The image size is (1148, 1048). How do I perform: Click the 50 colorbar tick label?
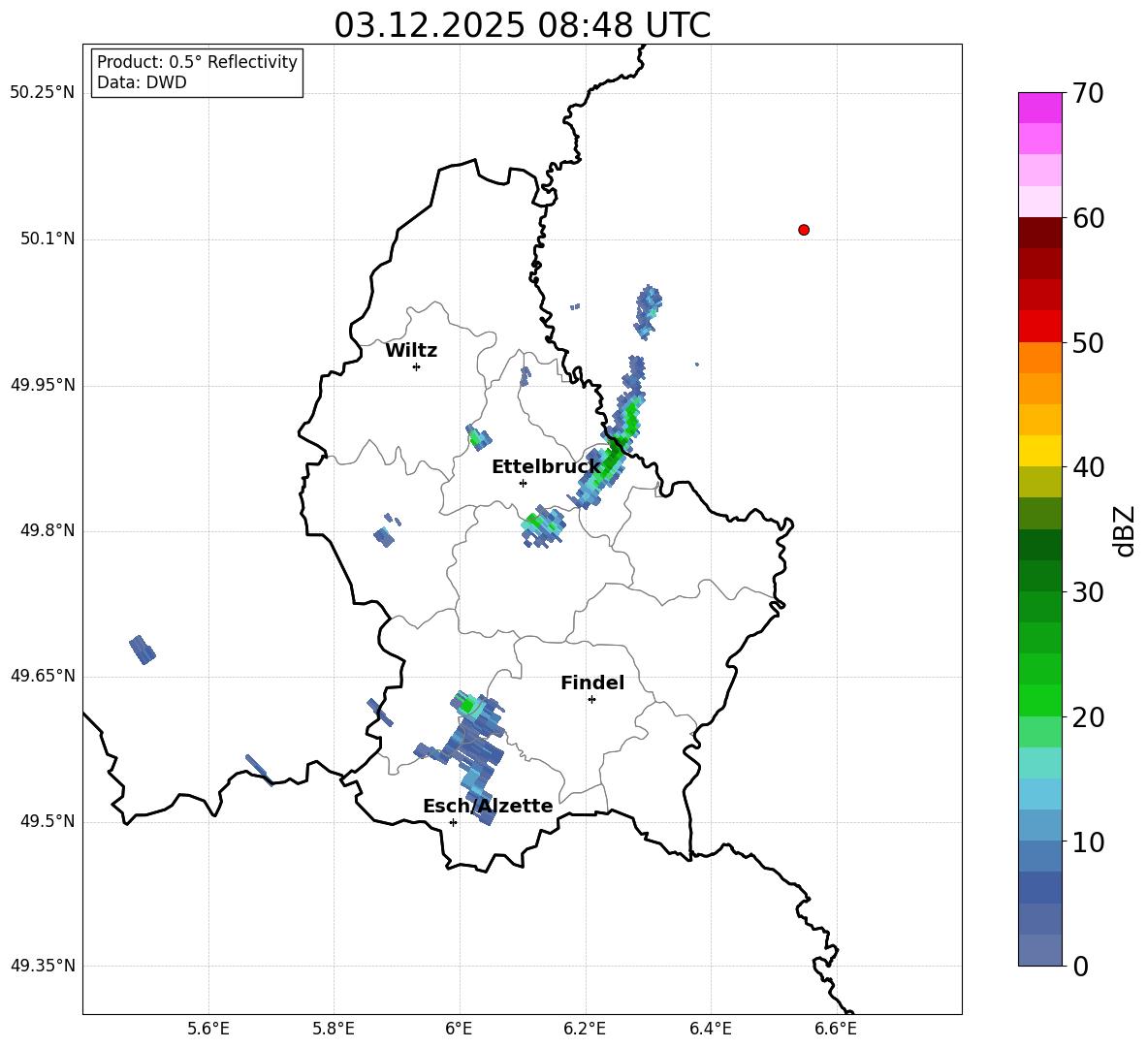[x=1088, y=342]
